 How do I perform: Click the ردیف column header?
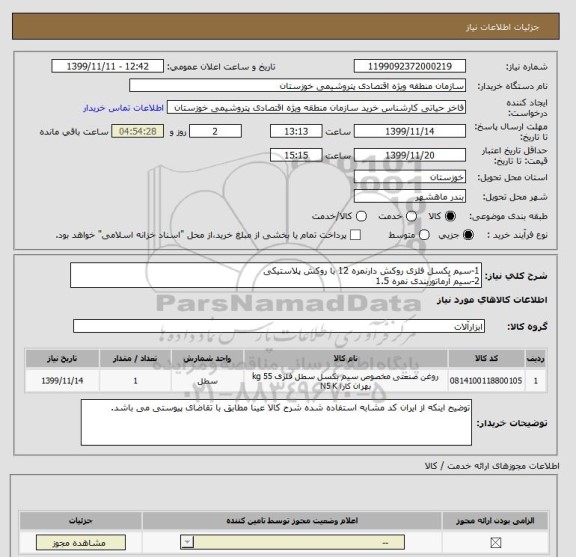[x=536, y=359]
